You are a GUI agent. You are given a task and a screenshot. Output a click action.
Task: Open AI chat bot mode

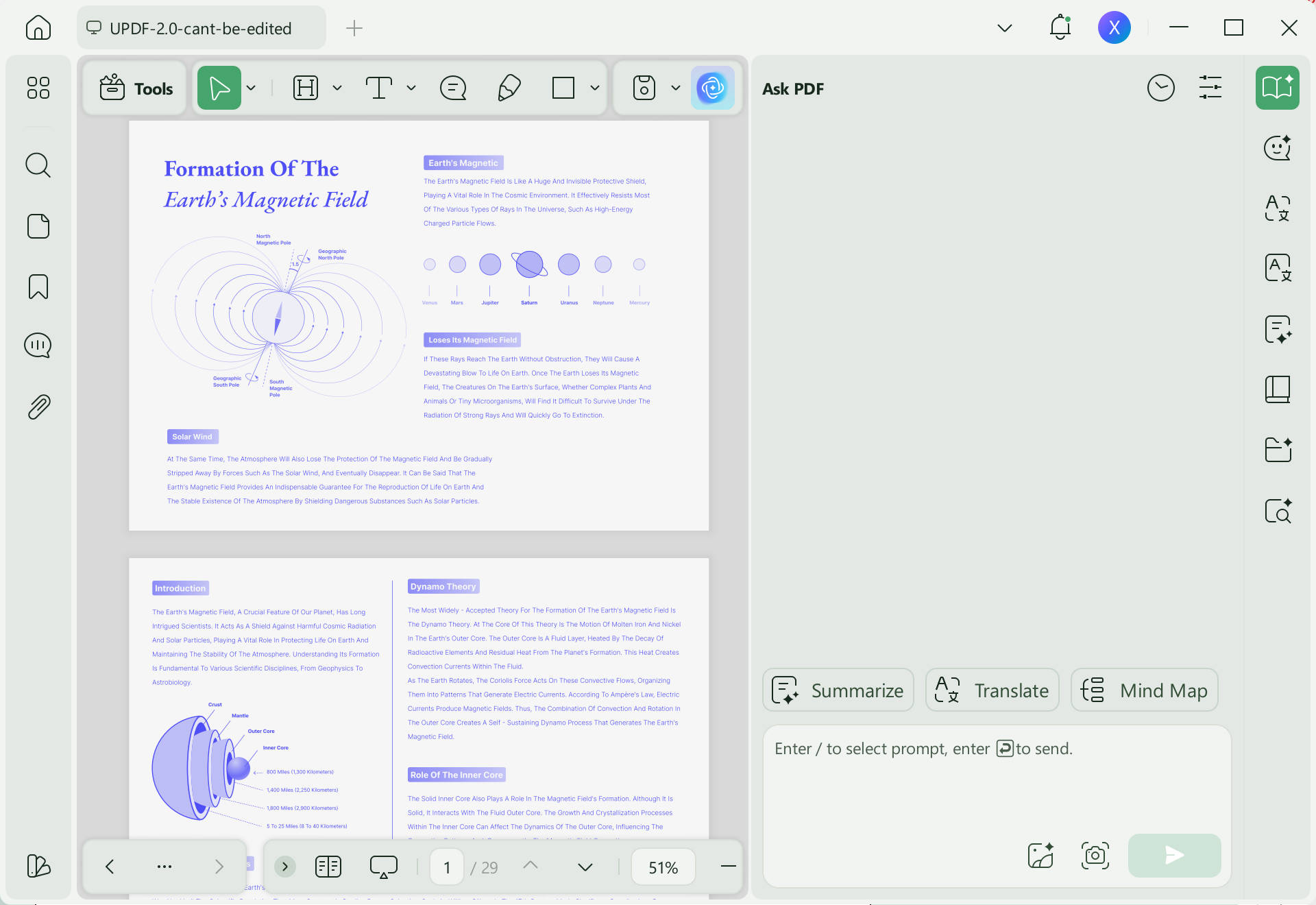[x=1278, y=147]
